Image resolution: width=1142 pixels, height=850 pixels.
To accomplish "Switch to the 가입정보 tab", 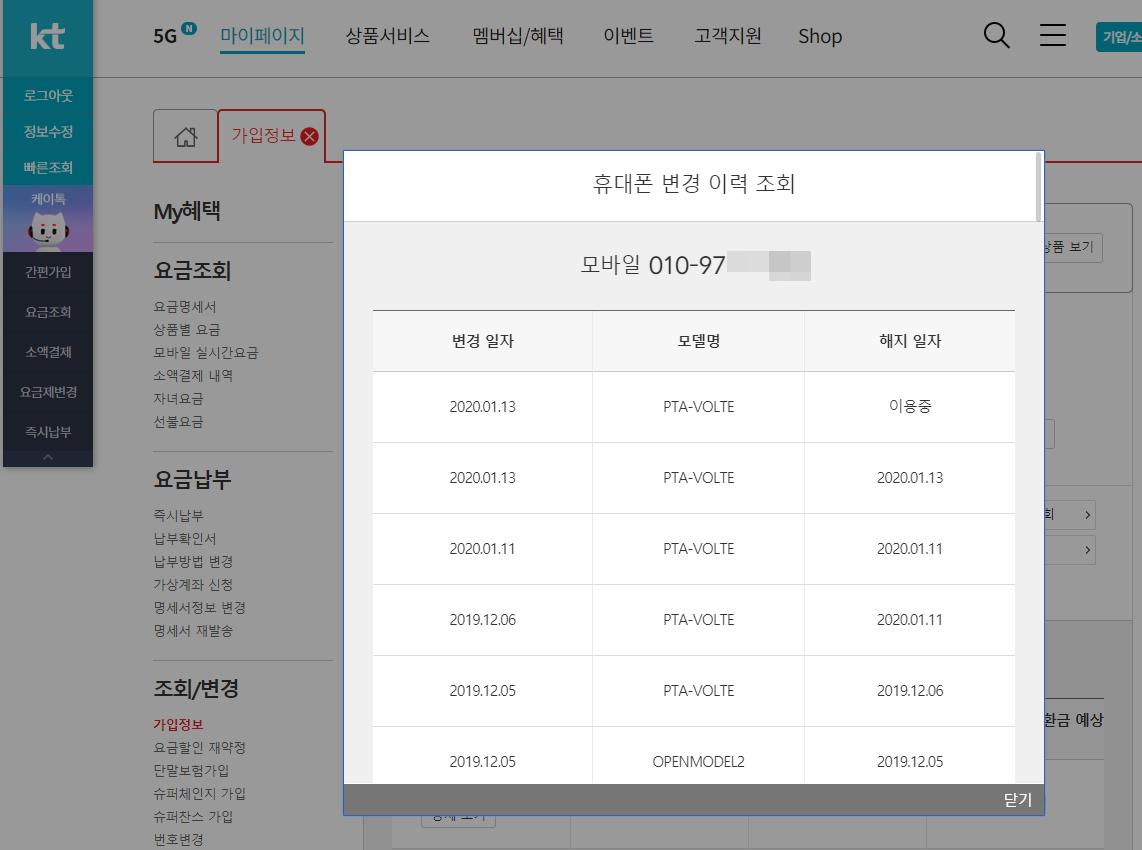I will [x=263, y=135].
